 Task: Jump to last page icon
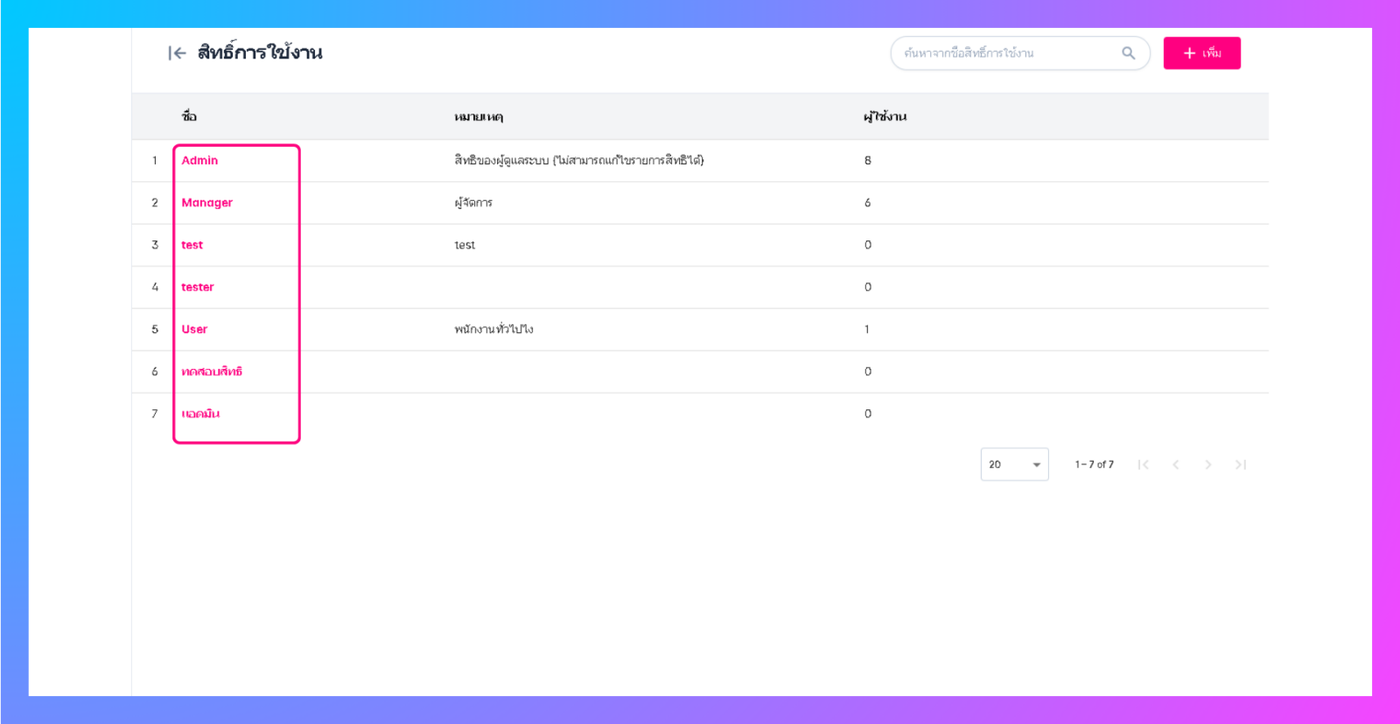click(x=1240, y=465)
